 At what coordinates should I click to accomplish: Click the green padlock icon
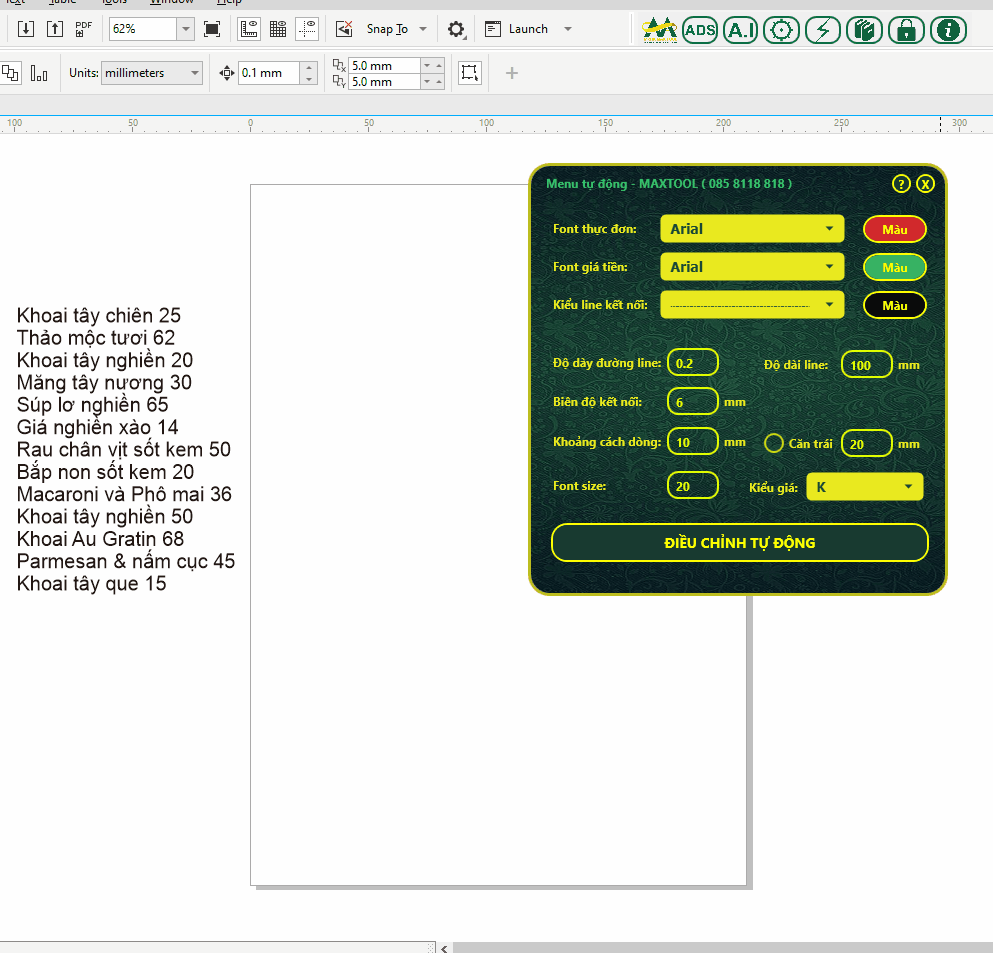tap(906, 30)
